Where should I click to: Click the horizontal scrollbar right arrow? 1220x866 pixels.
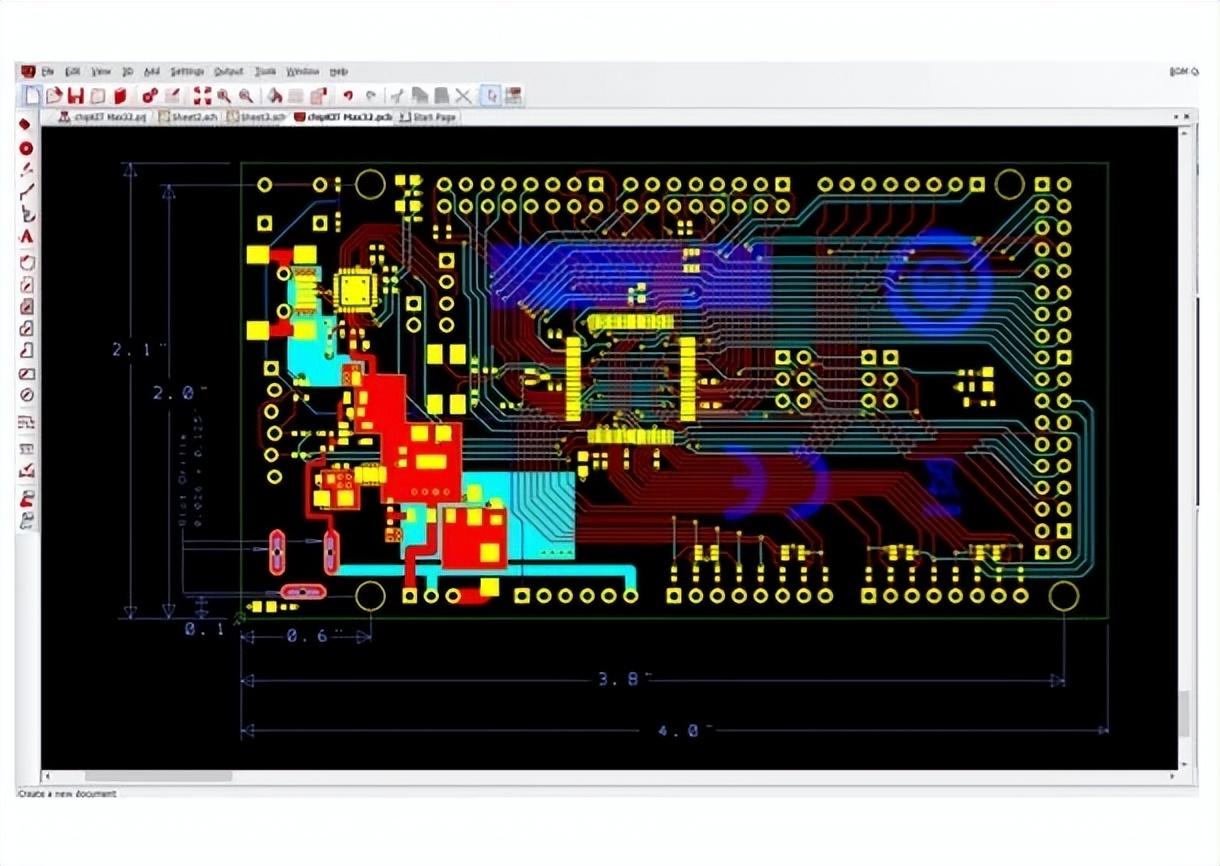[1172, 776]
